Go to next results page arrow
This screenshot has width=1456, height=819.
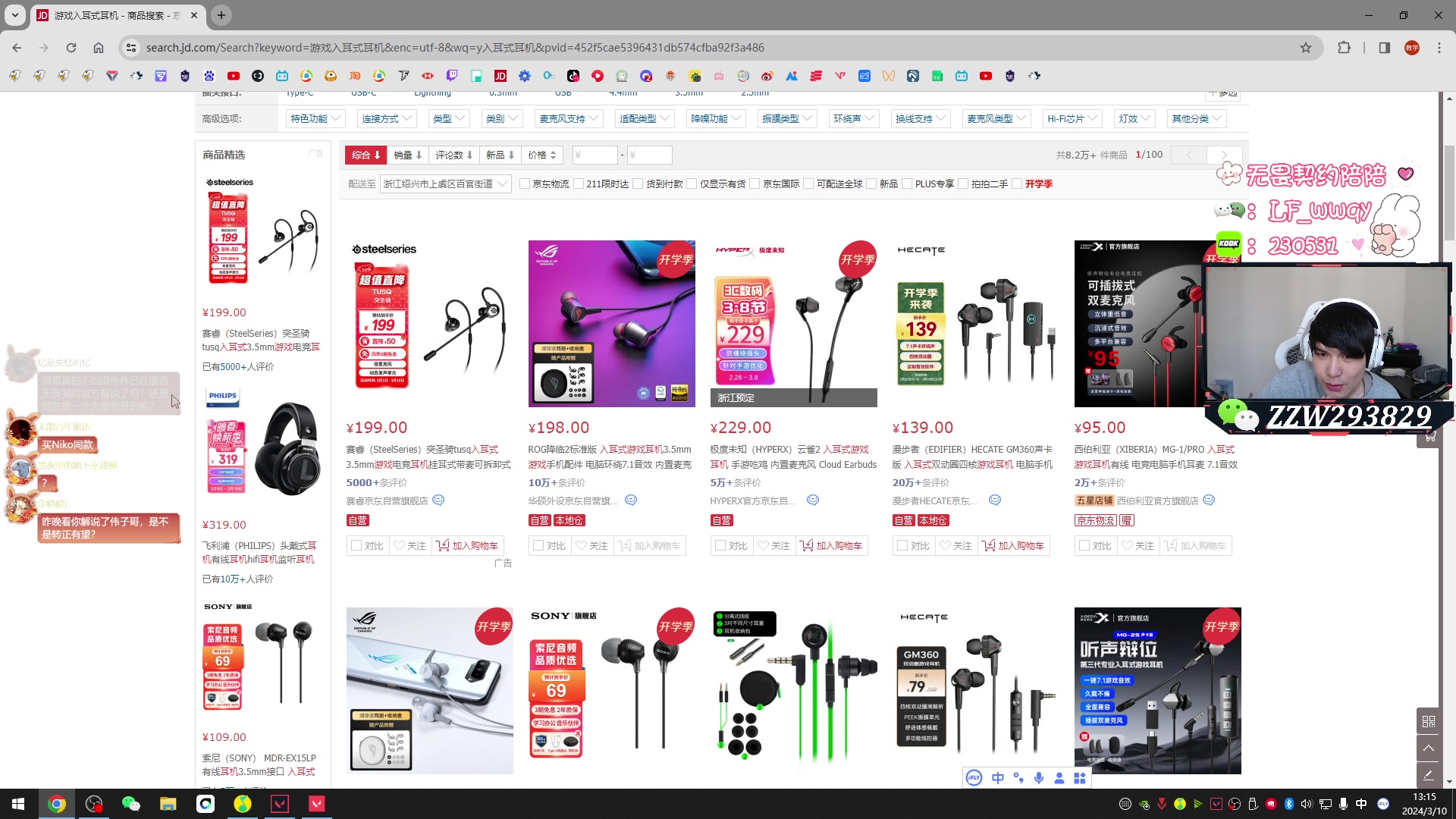pos(1224,155)
